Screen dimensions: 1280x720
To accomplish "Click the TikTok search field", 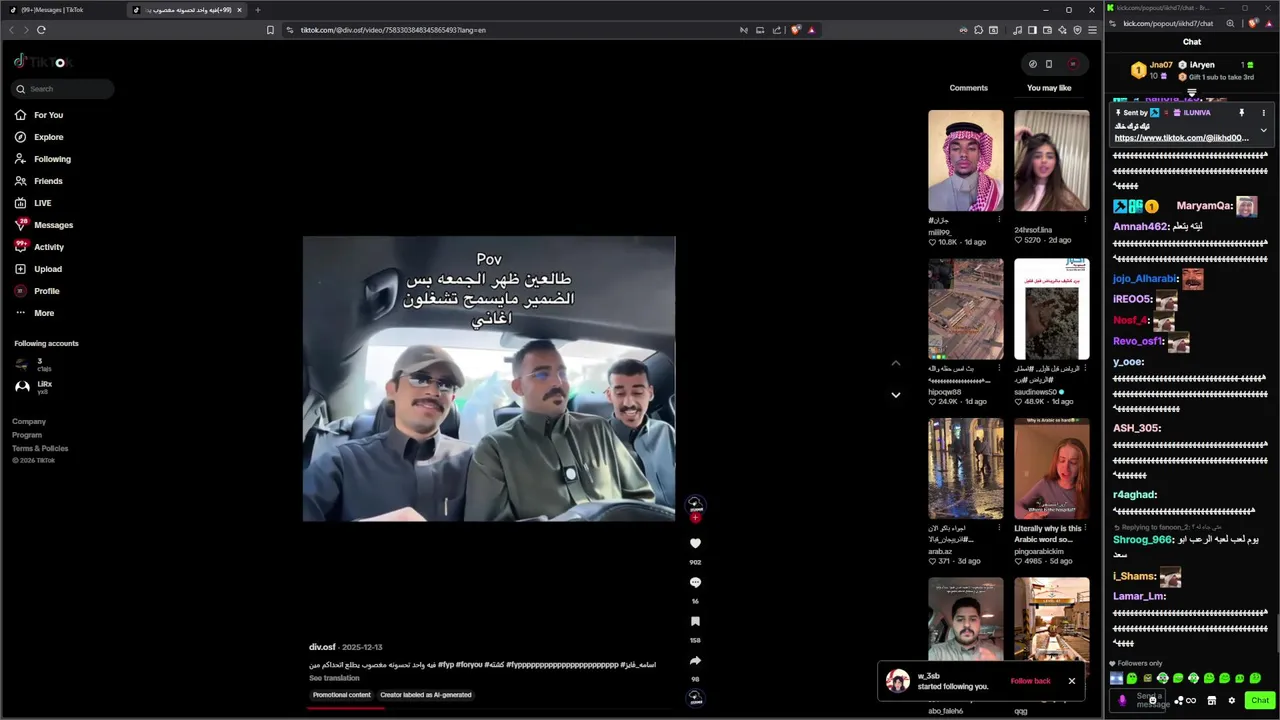I will pyautogui.click(x=63, y=89).
